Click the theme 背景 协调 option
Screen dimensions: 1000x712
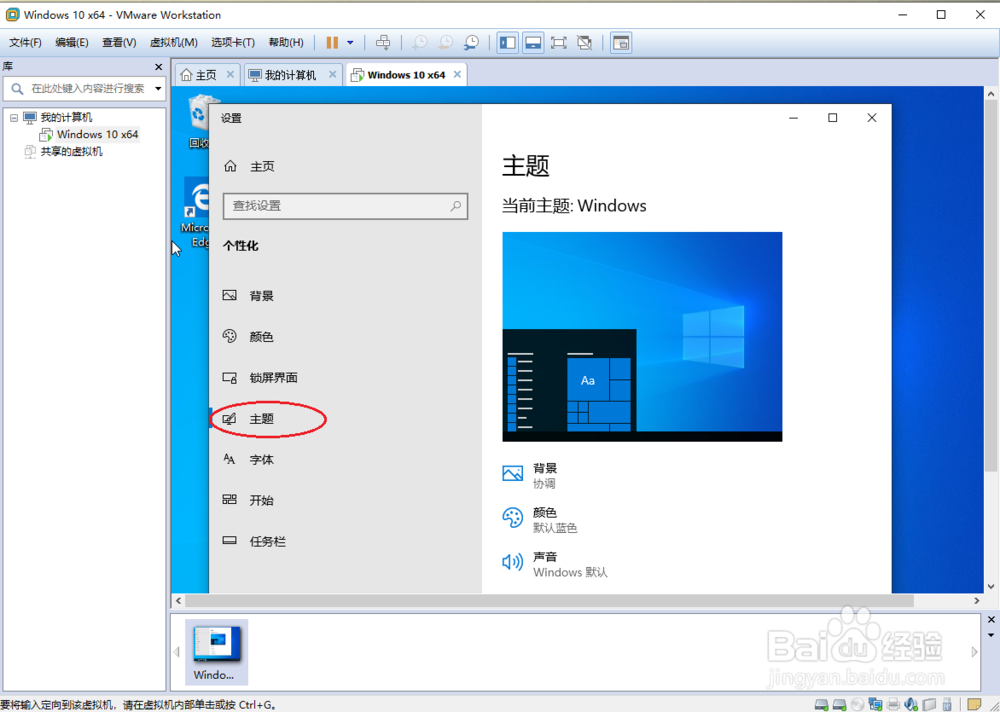click(x=531, y=476)
